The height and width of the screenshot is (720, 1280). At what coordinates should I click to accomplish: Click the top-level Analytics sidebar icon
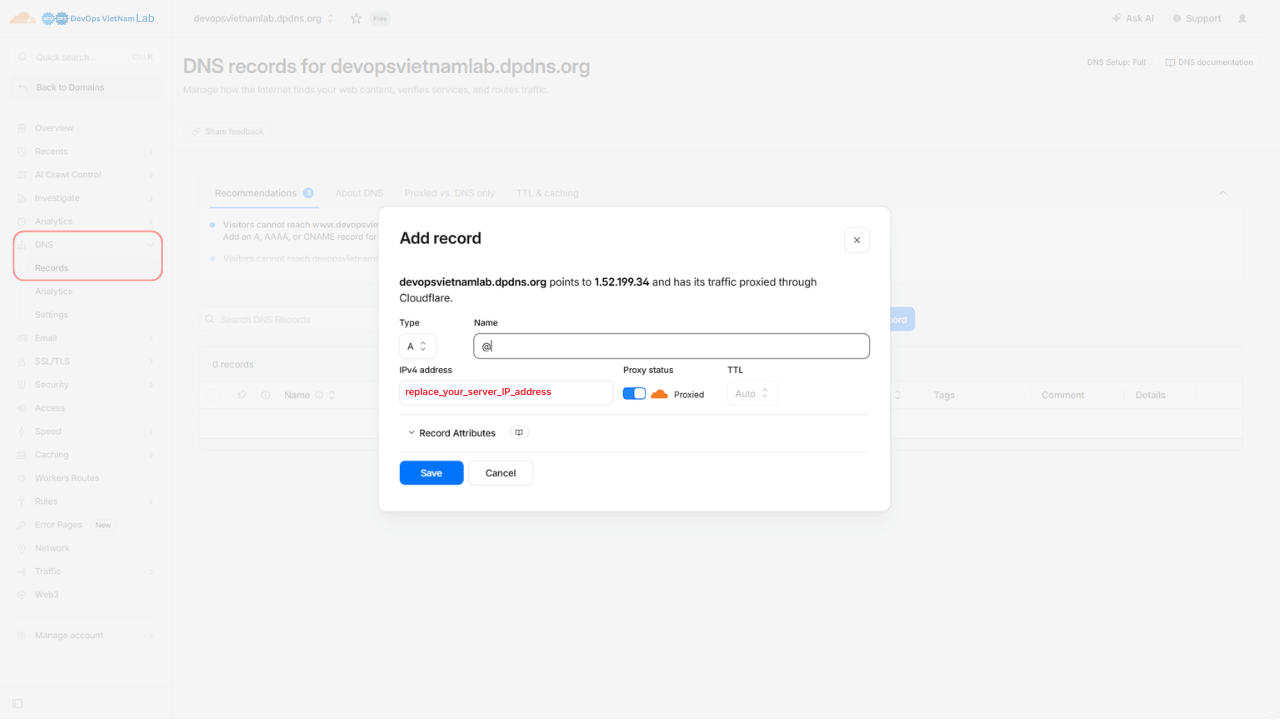pyautogui.click(x=22, y=221)
